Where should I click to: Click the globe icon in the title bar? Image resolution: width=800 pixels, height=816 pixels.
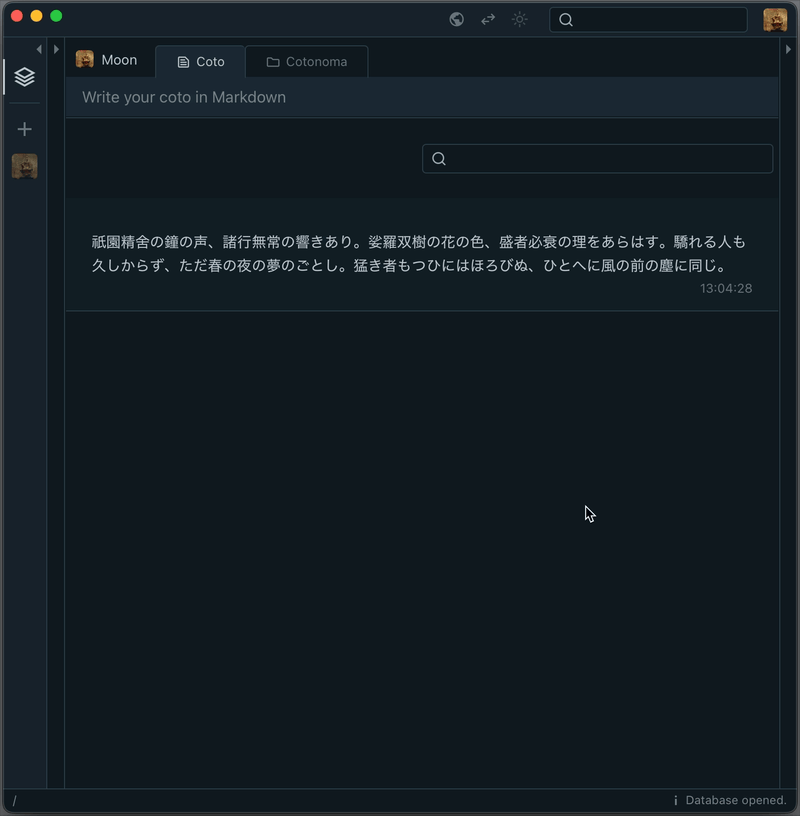[456, 19]
